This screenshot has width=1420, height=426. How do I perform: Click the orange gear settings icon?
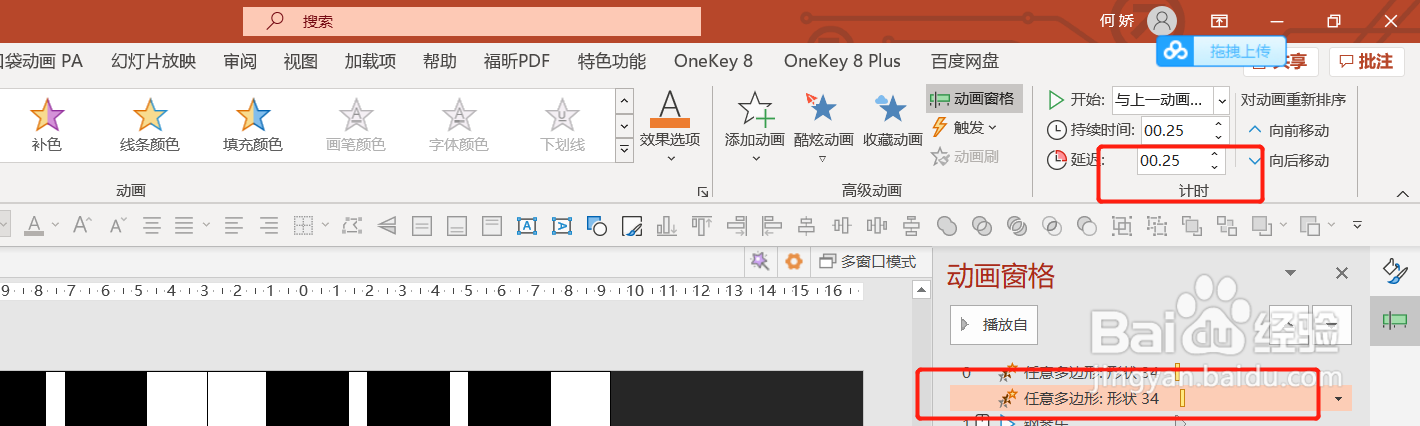coord(794,262)
